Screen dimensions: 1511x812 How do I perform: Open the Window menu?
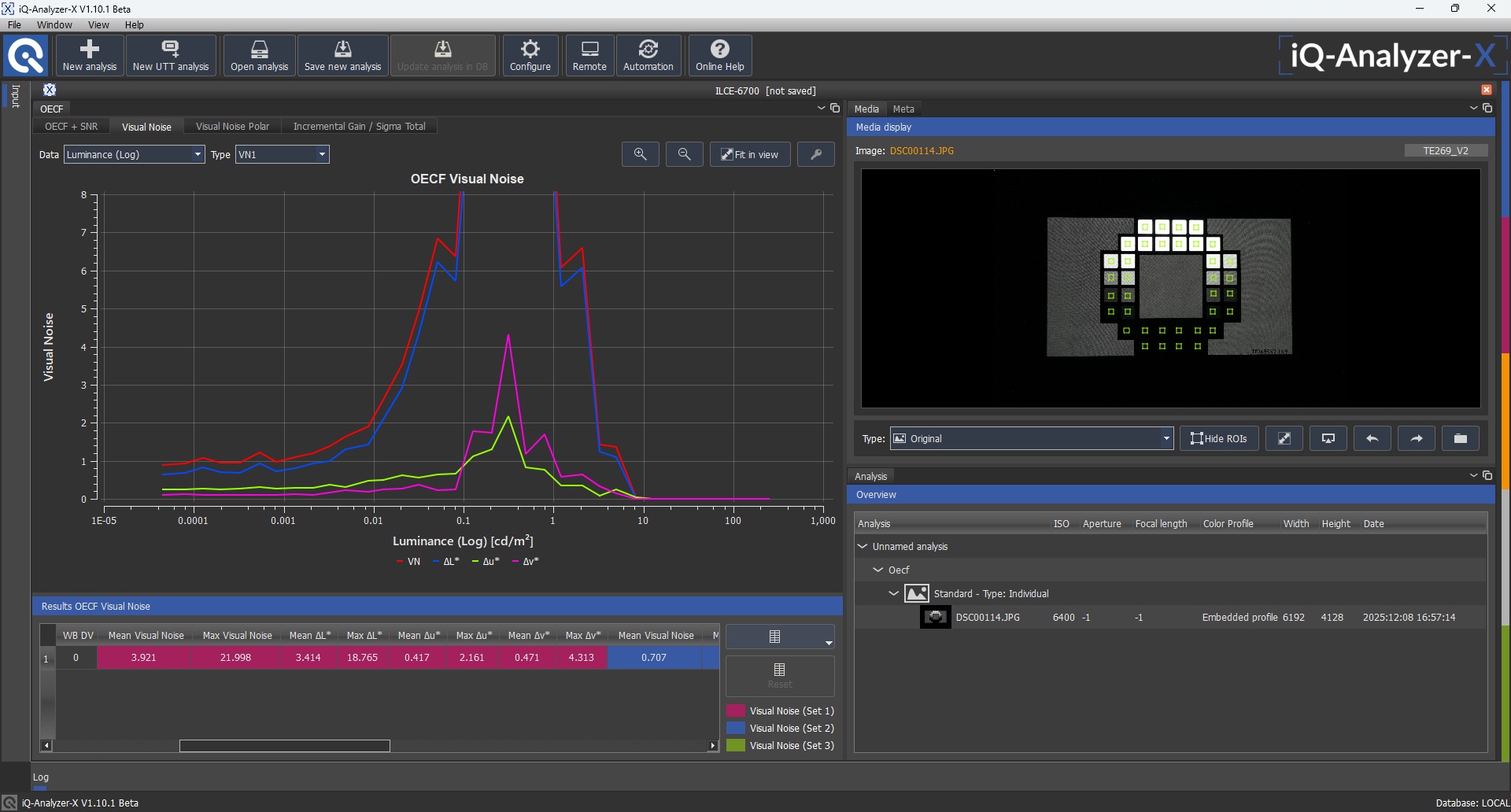[54, 24]
